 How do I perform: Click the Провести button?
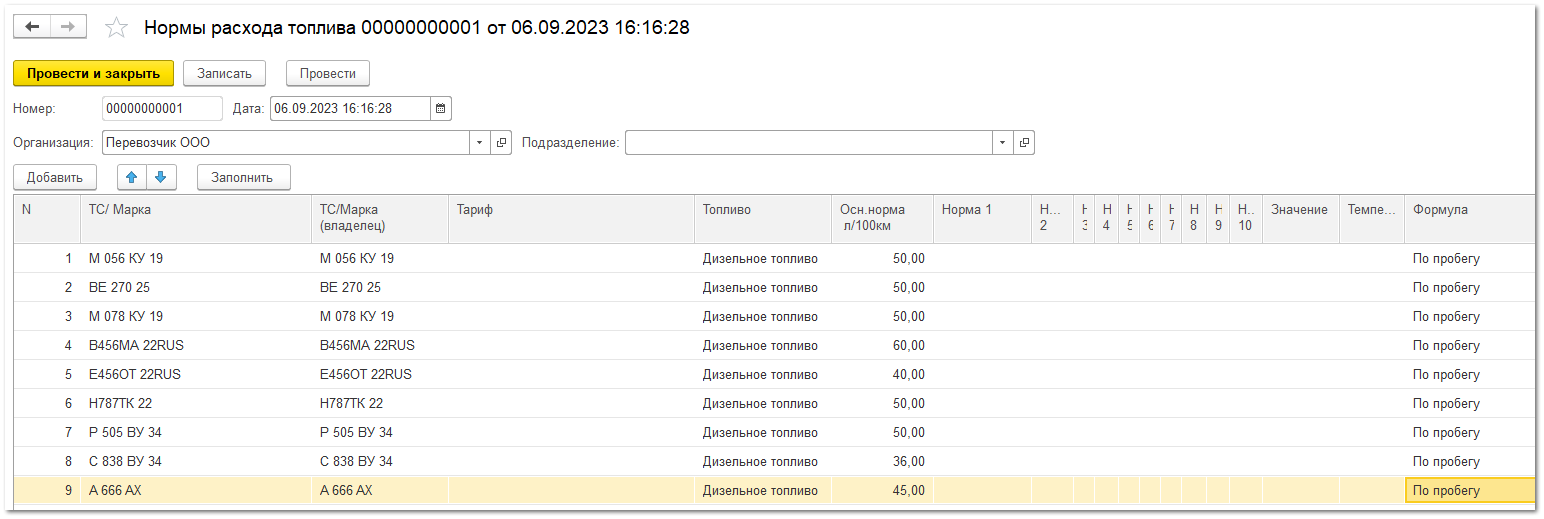click(327, 73)
